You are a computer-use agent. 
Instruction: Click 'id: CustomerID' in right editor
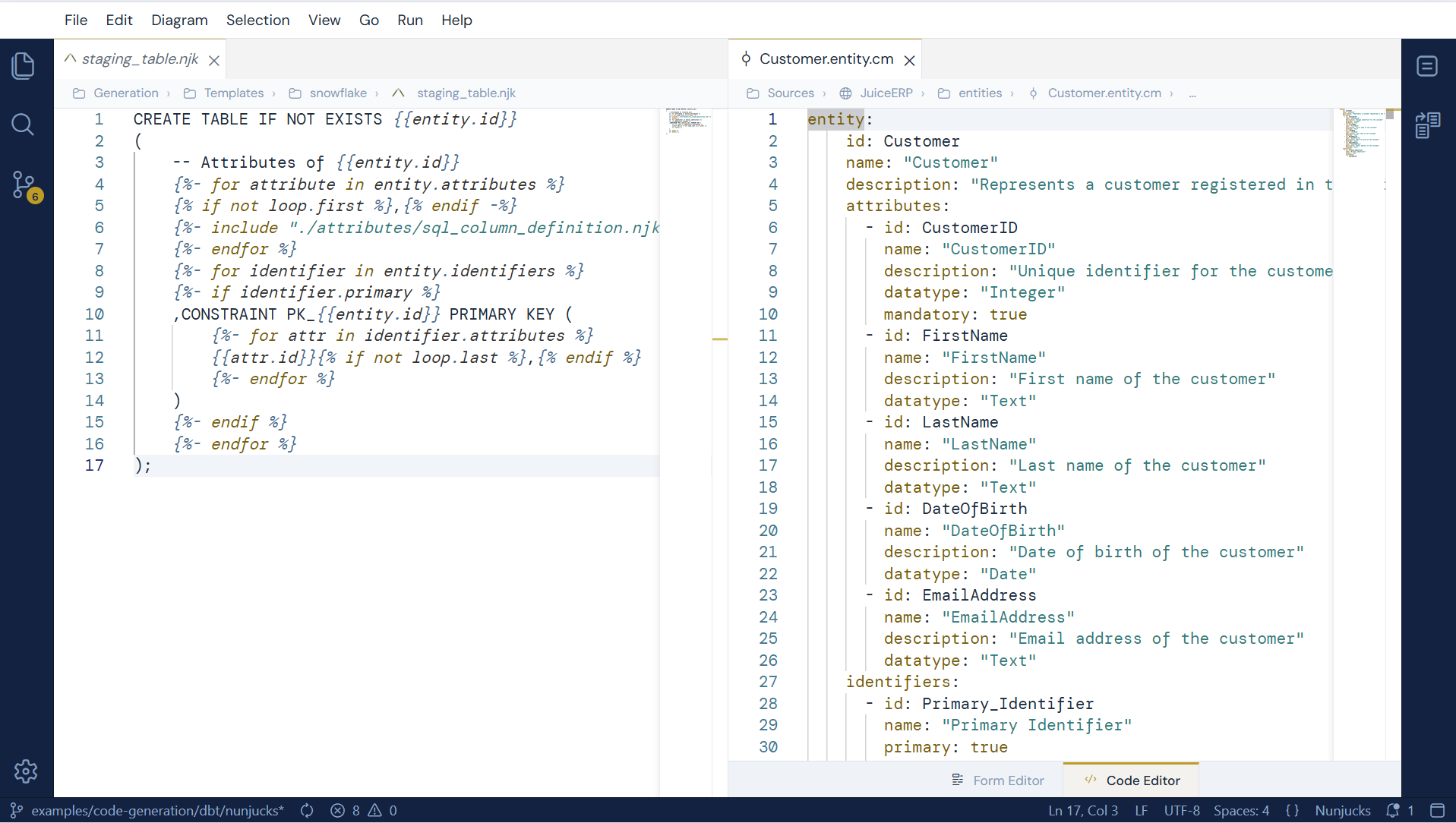coord(950,228)
